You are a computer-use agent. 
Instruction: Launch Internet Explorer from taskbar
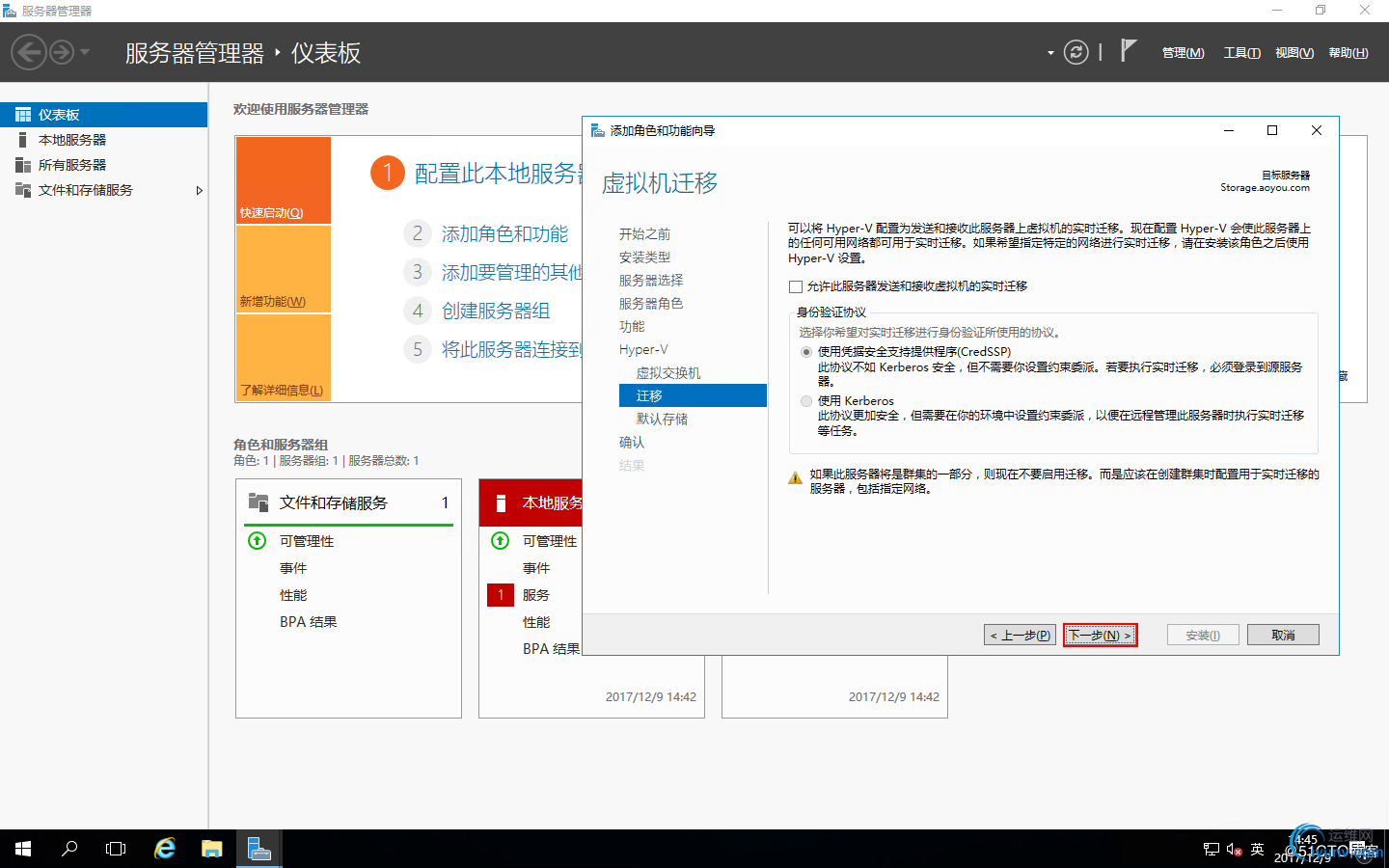165,849
